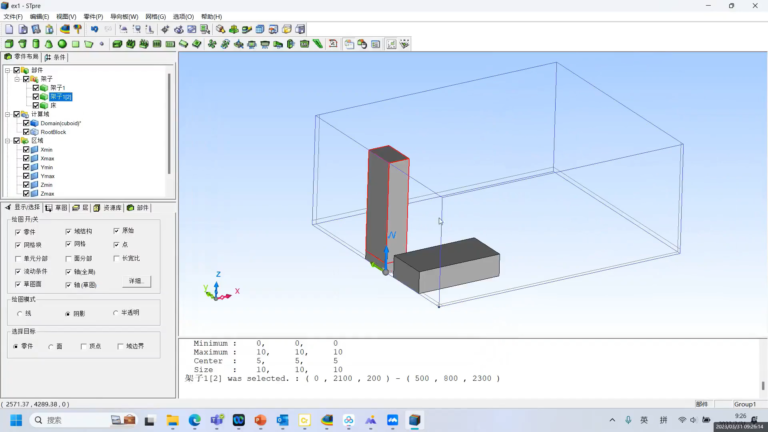Select 半透明 drawing mode radio
This screenshot has height=432, width=768.
pyautogui.click(x=116, y=312)
